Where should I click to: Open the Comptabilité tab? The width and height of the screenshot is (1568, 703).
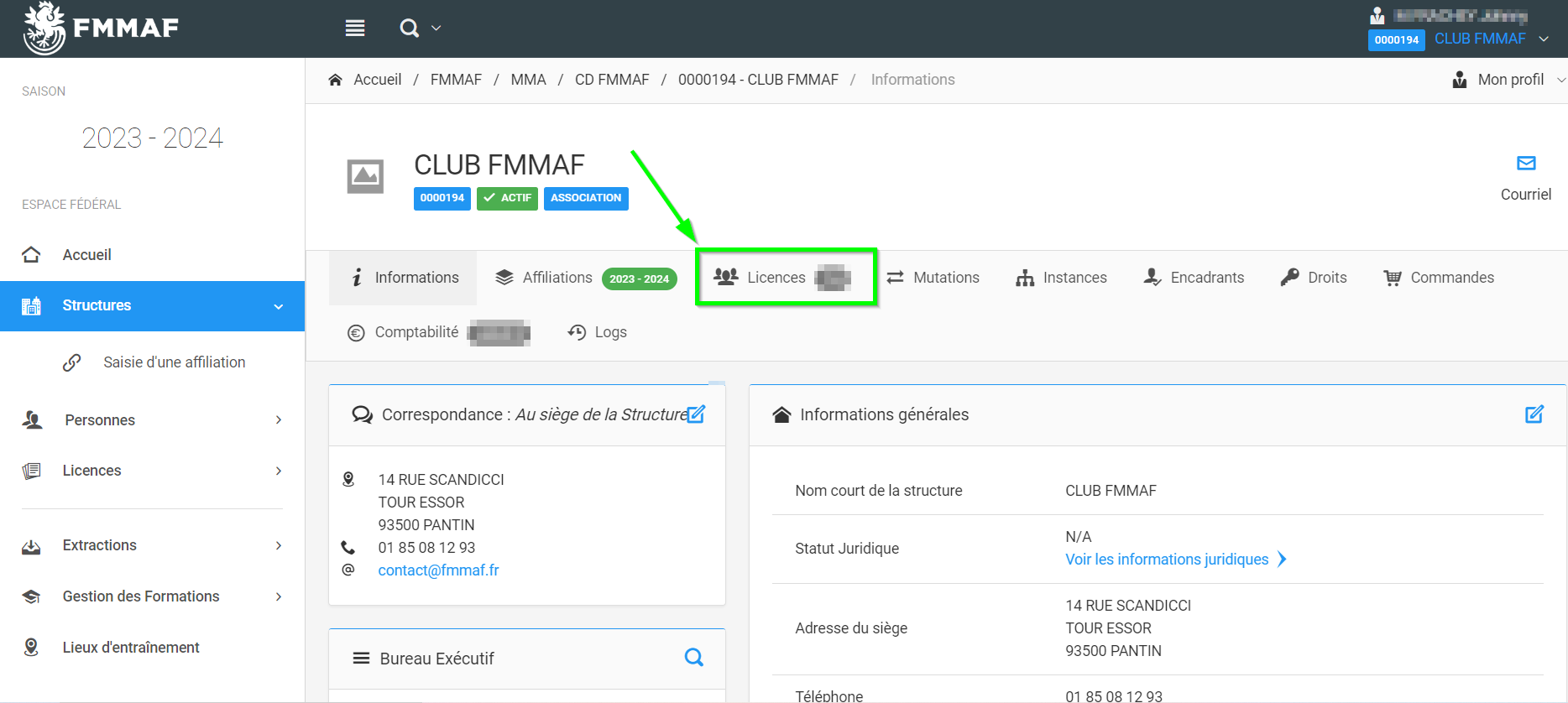tap(438, 332)
